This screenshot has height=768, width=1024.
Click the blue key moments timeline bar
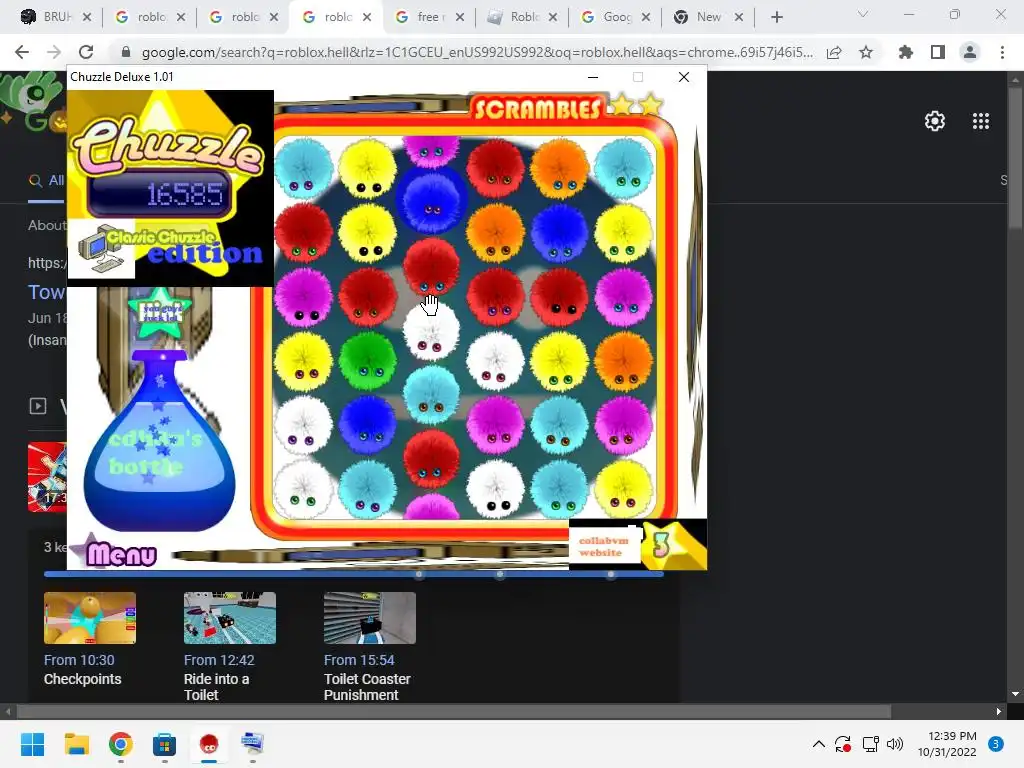353,574
